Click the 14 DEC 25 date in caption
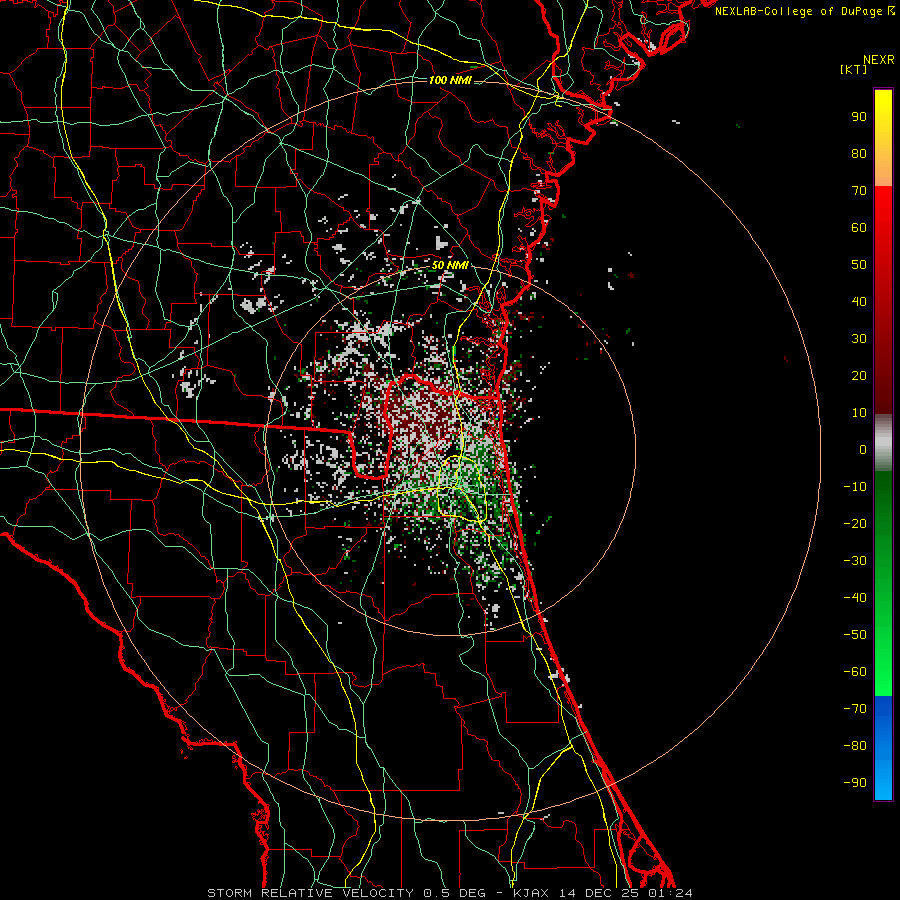The height and width of the screenshot is (900, 900). (599, 893)
